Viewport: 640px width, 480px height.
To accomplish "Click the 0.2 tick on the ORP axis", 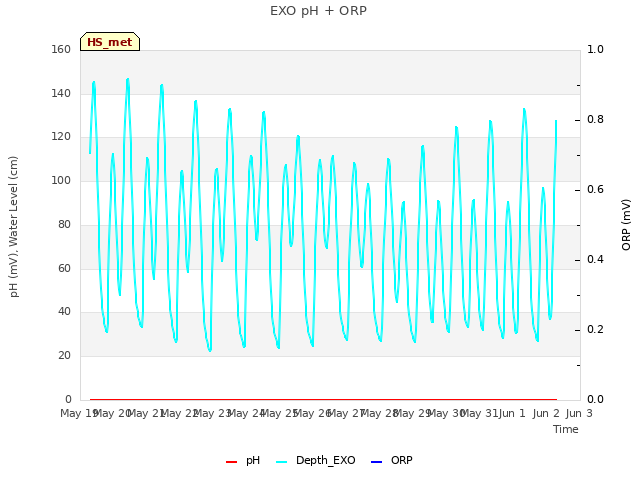I will click(595, 329).
